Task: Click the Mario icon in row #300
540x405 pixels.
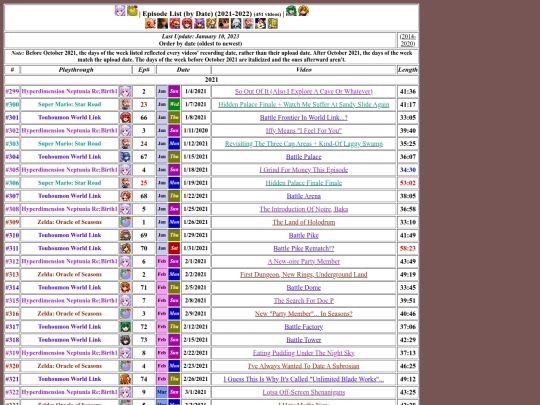Action: 125,104
